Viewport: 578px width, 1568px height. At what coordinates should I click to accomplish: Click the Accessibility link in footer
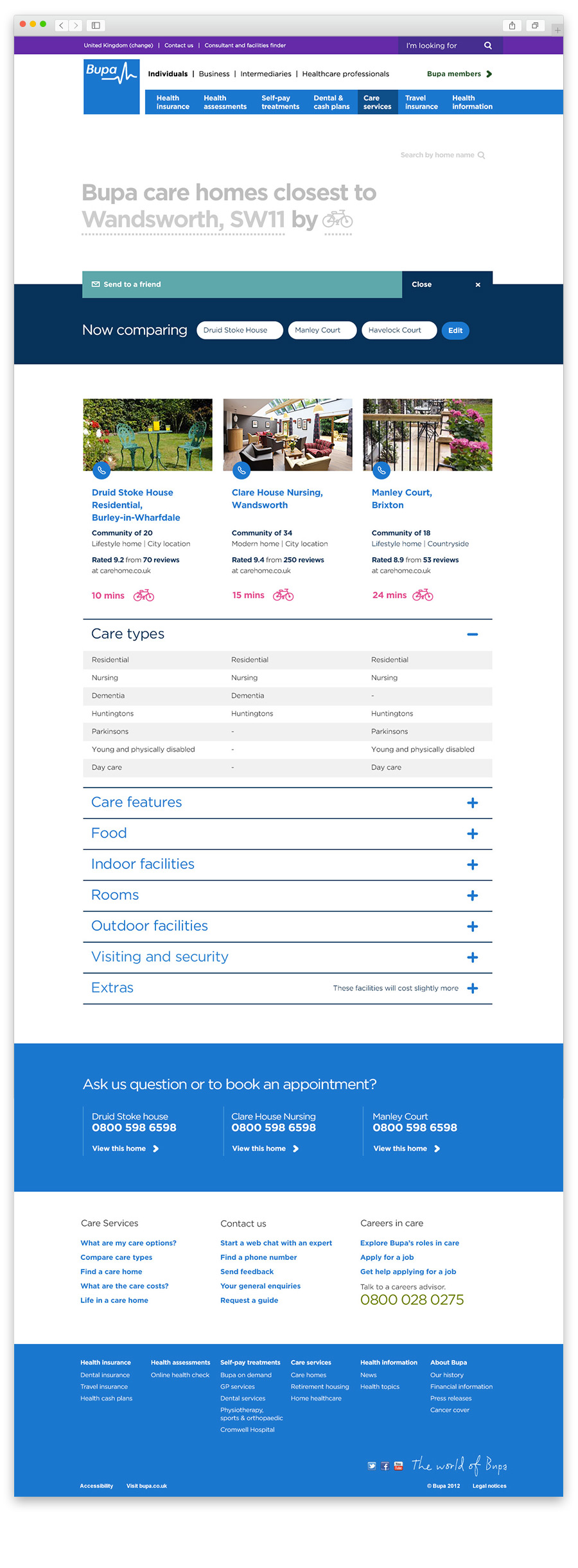[x=96, y=1486]
